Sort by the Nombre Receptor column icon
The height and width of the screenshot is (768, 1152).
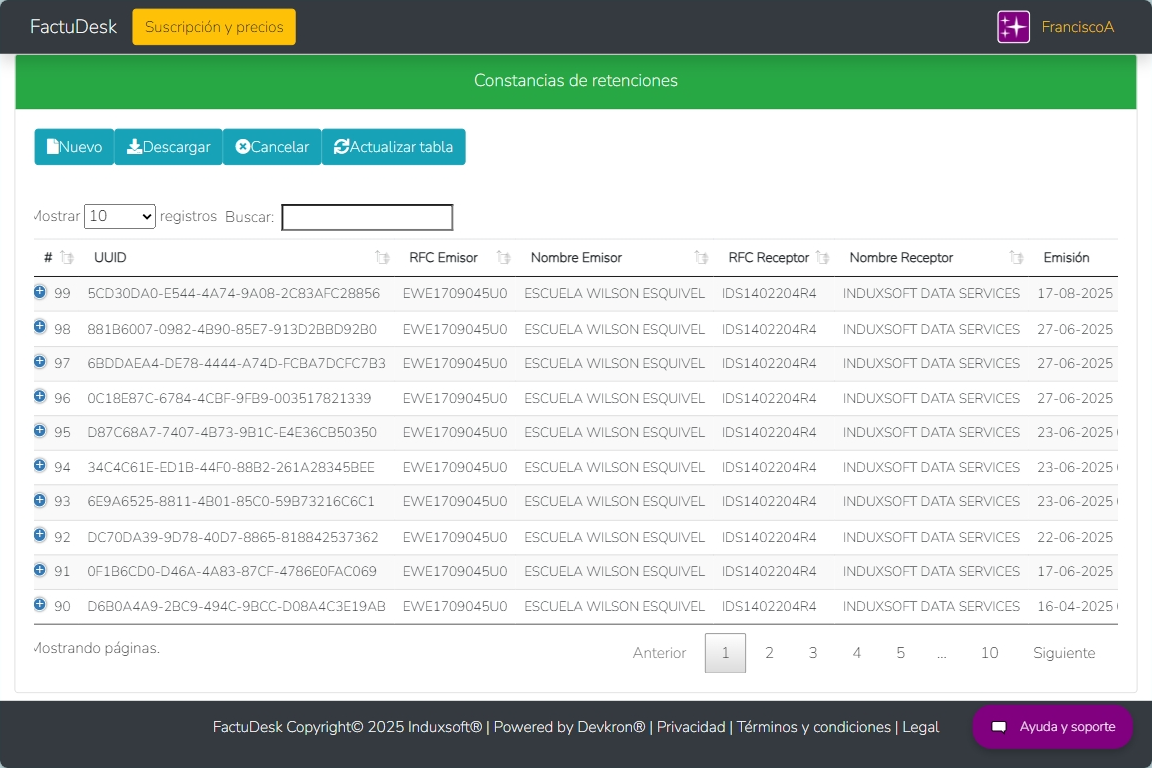point(1017,258)
